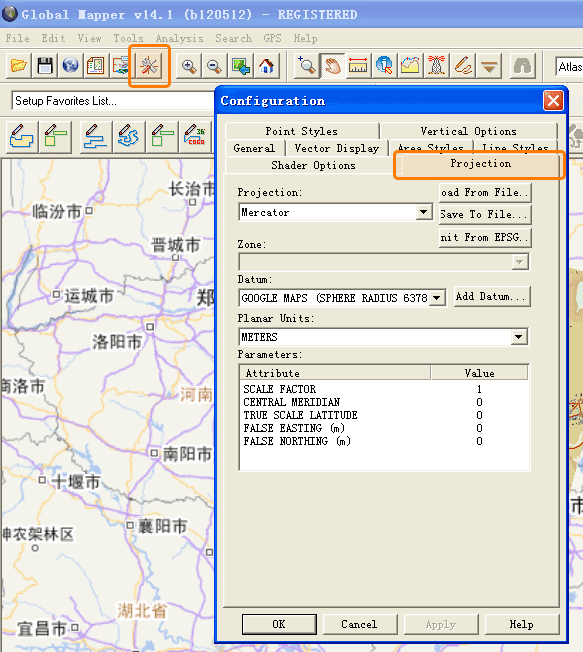Open the Control Center overlay icon
583x652 pixels.
click(x=95, y=66)
